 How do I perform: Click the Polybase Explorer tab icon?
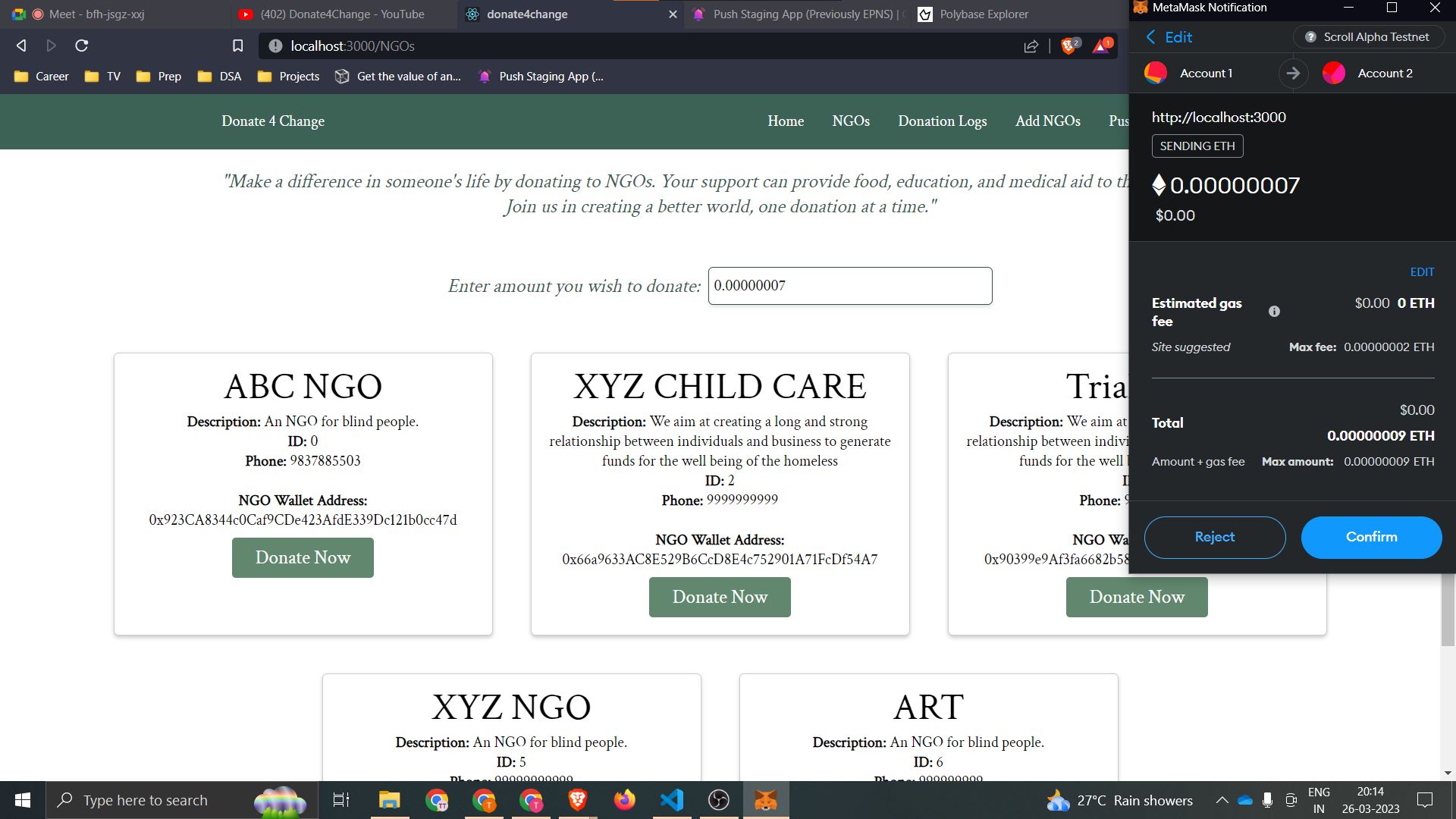[924, 14]
